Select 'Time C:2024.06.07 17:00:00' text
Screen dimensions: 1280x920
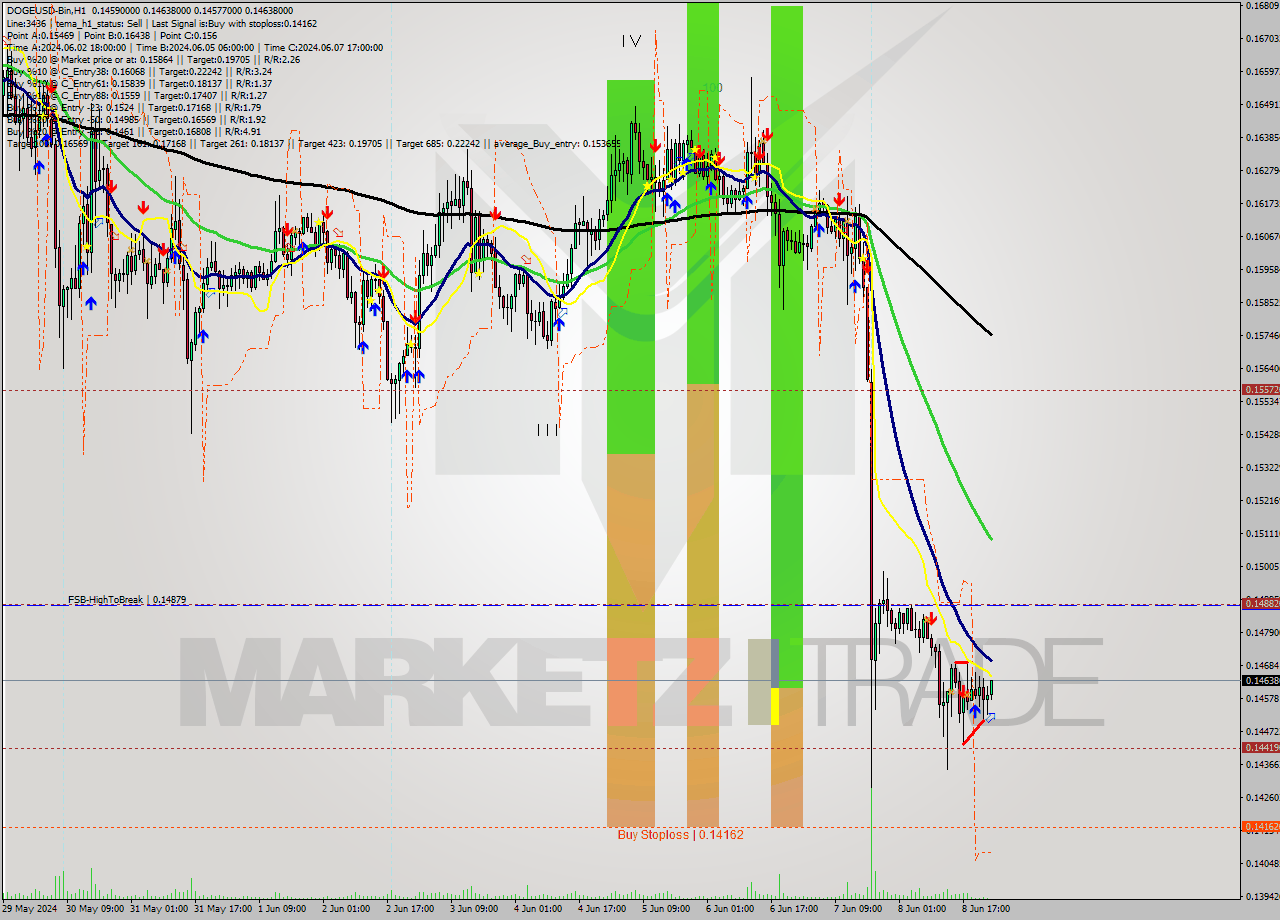[x=323, y=47]
